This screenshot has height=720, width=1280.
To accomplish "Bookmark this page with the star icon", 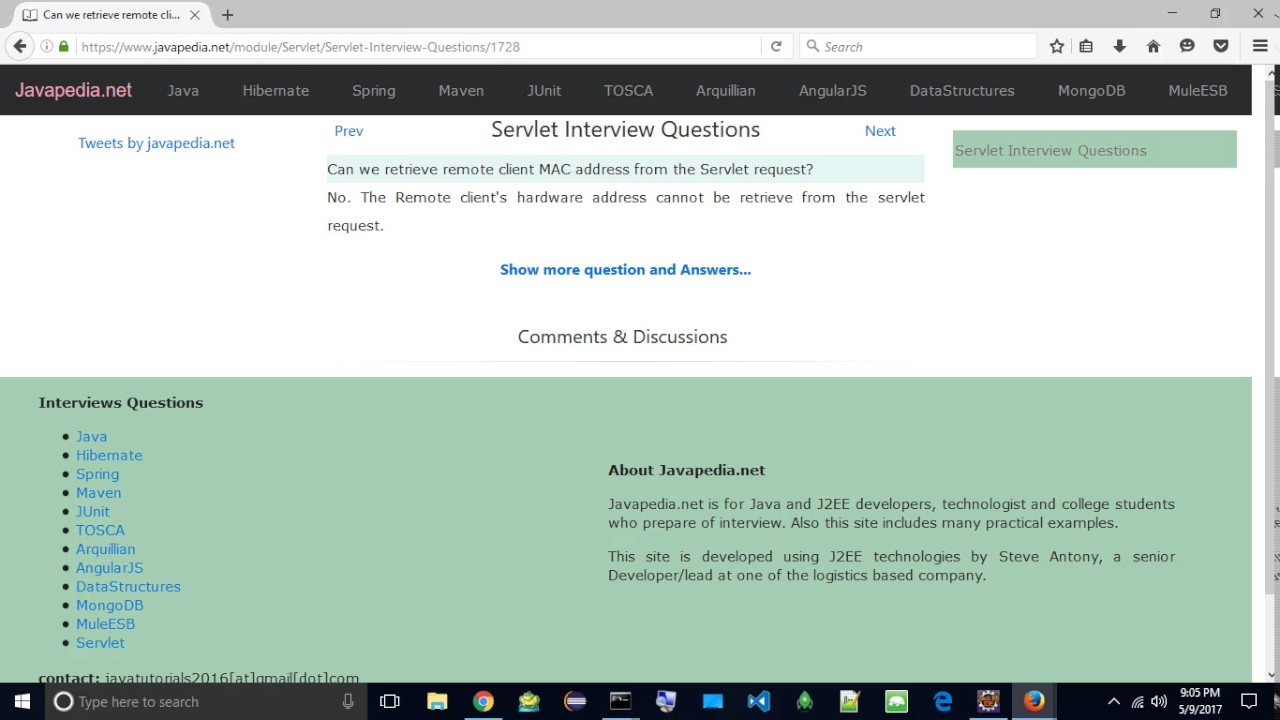I will (x=1057, y=46).
